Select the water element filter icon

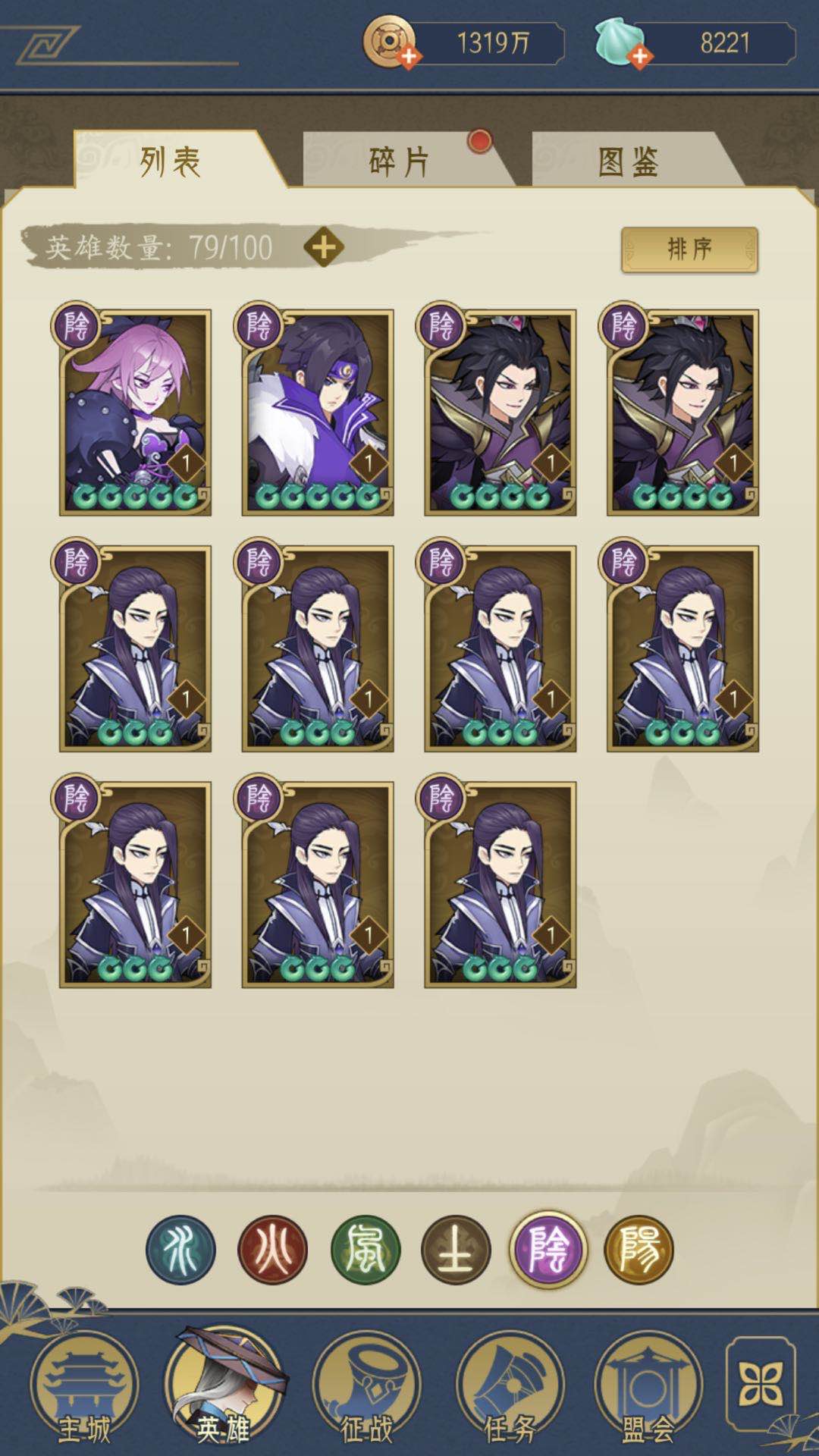(180, 1250)
